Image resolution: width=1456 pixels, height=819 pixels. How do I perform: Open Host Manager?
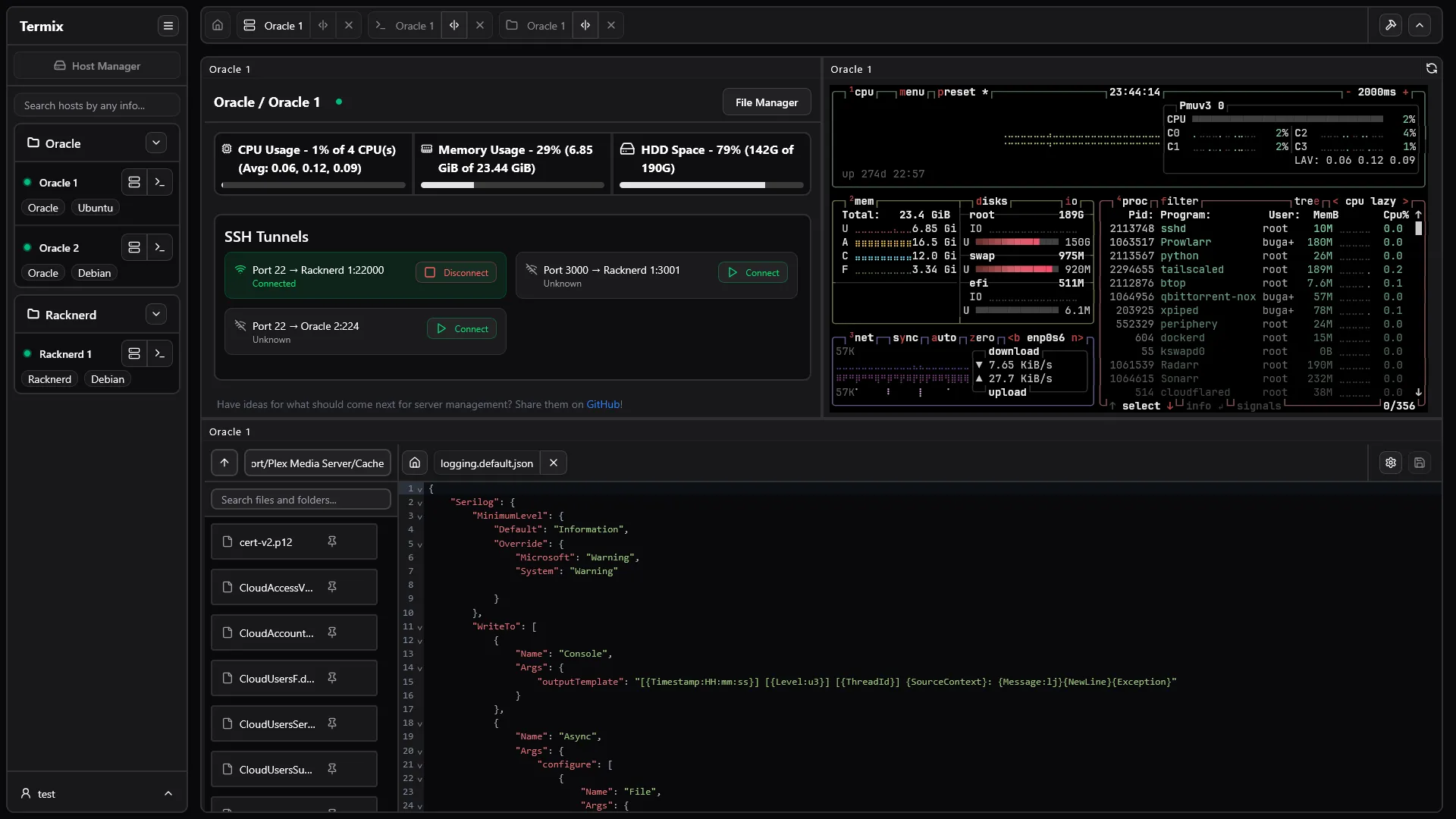point(97,66)
